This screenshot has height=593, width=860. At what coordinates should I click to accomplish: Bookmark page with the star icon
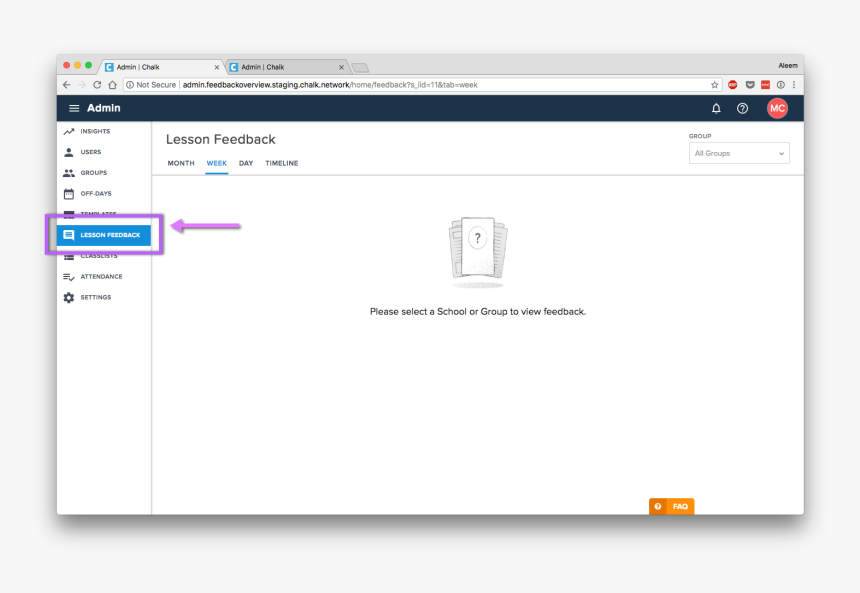click(x=715, y=85)
